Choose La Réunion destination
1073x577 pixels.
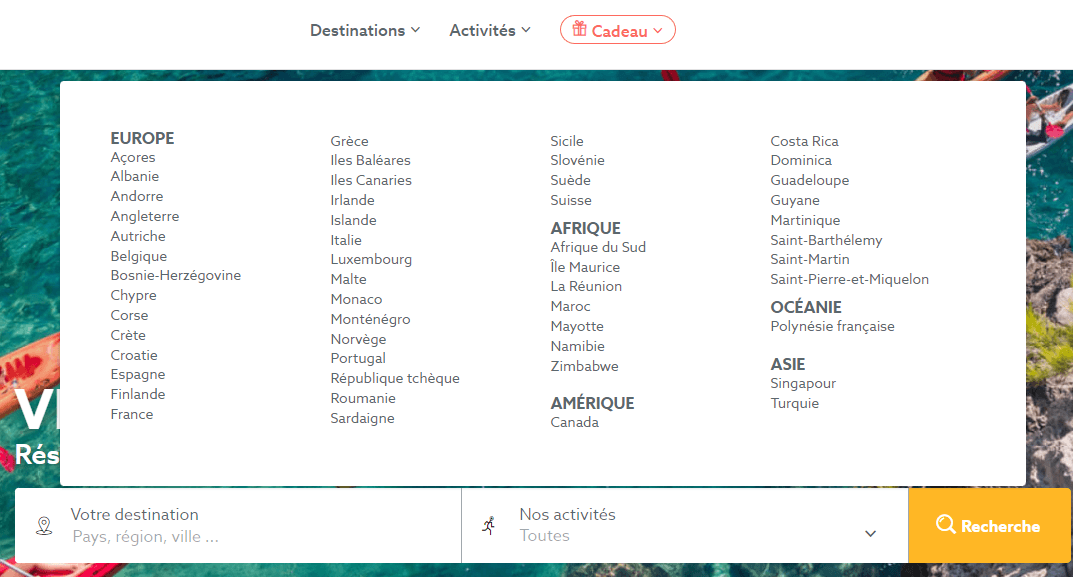click(586, 286)
